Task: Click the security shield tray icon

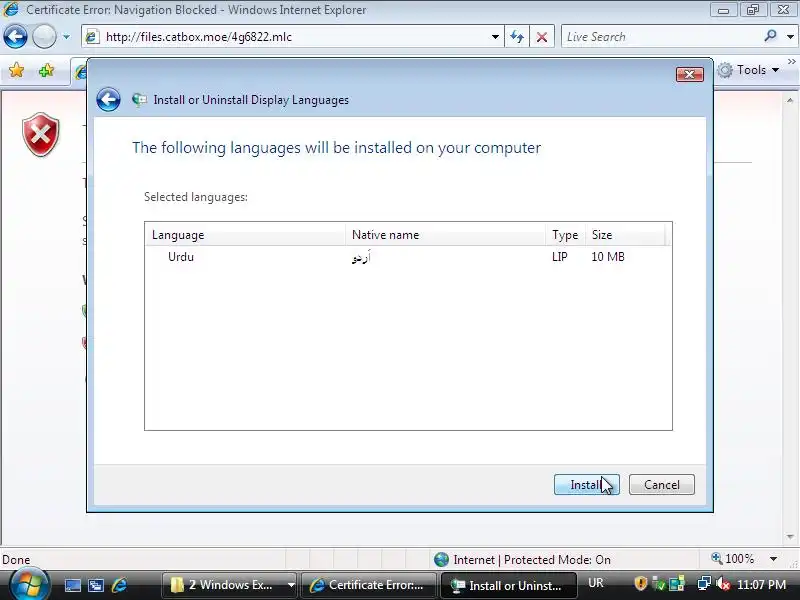Action: (640, 584)
